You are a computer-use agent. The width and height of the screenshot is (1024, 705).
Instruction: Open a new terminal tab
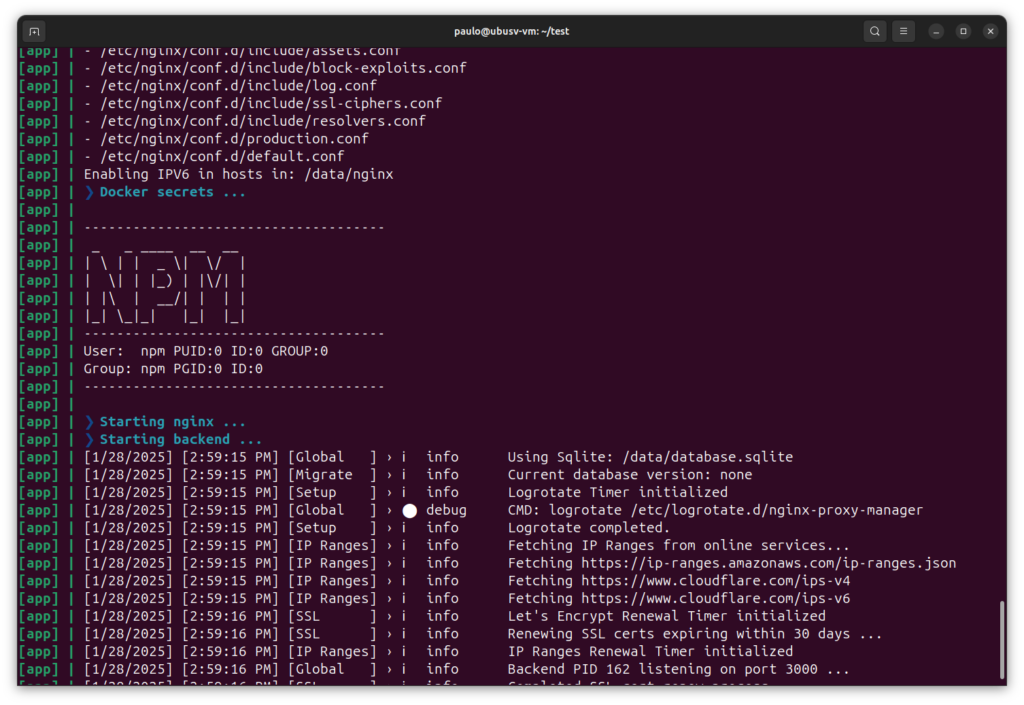tap(34, 31)
